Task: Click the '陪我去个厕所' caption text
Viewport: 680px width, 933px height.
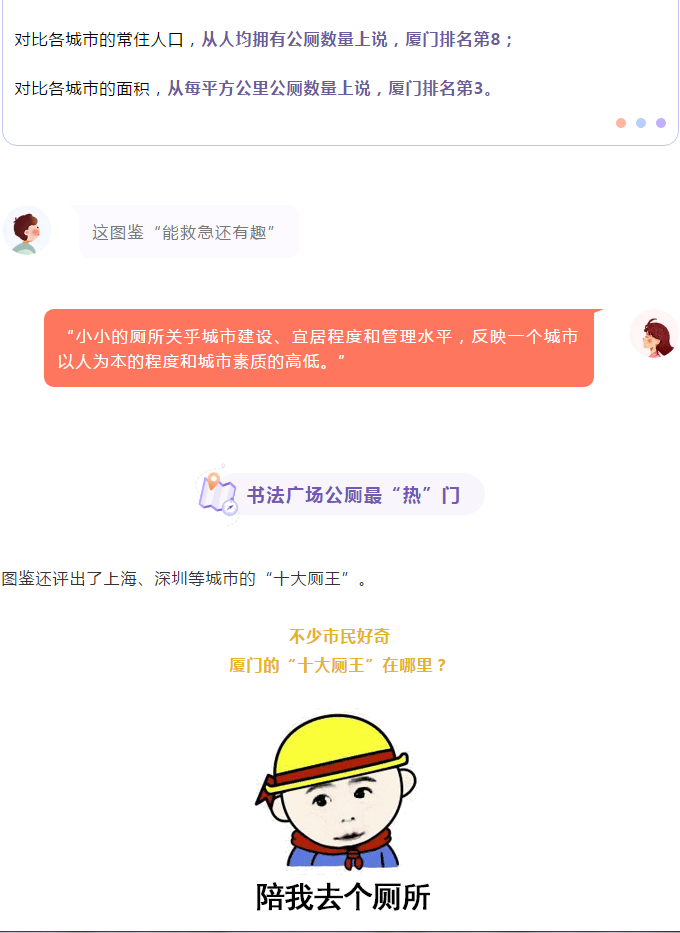Action: tap(343, 897)
